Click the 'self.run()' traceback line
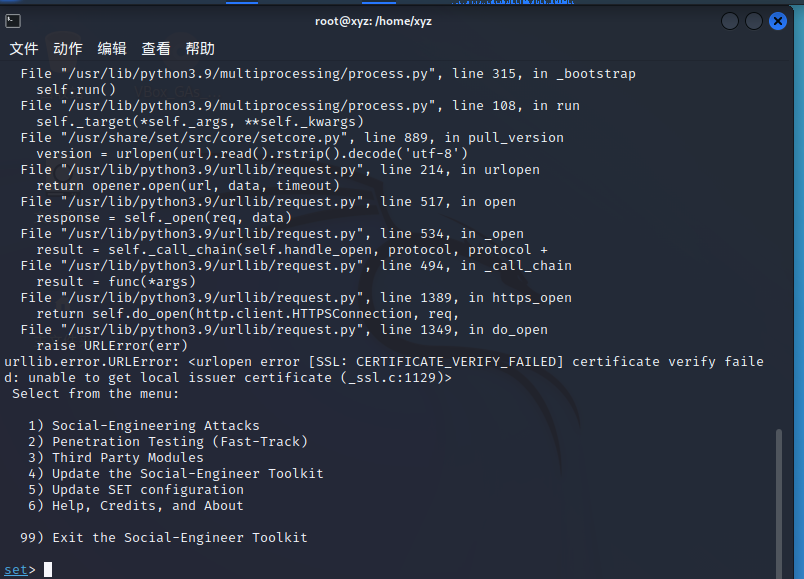Screen dimensions: 804x579 pyautogui.click(x=76, y=90)
